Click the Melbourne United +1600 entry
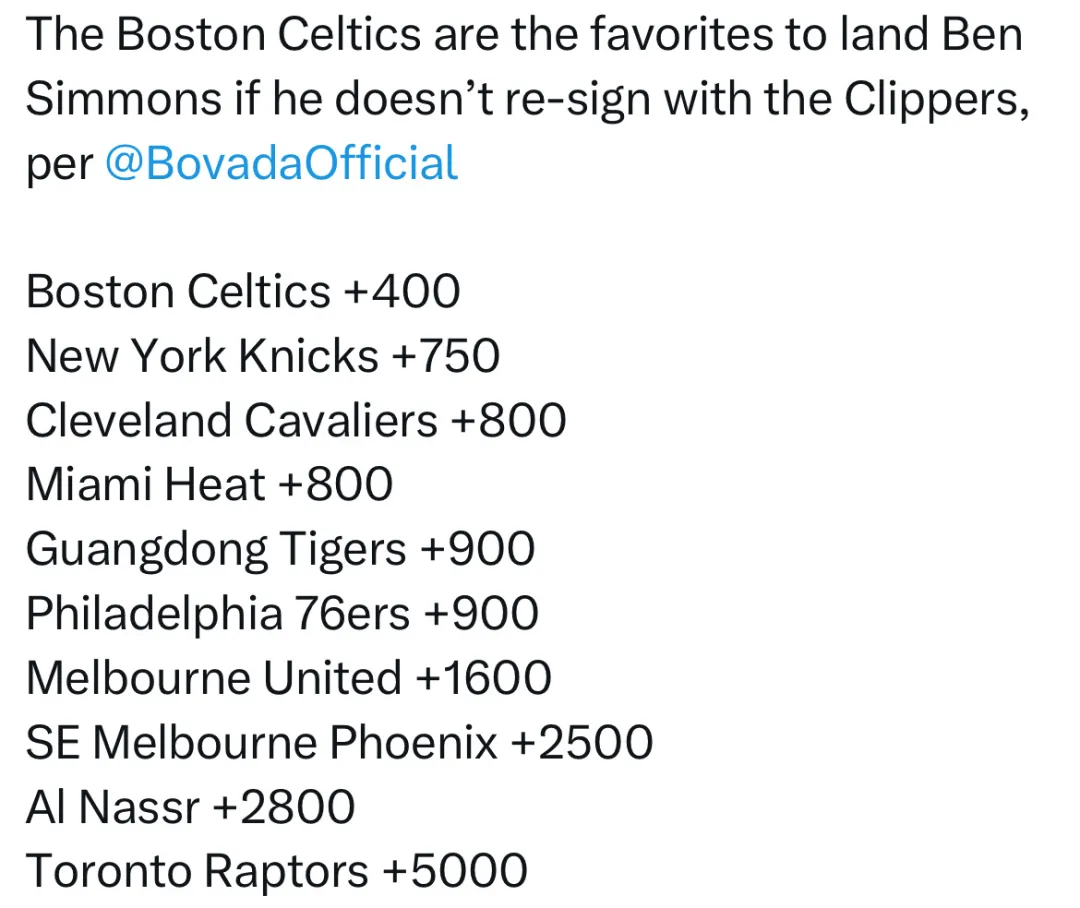 coord(289,678)
